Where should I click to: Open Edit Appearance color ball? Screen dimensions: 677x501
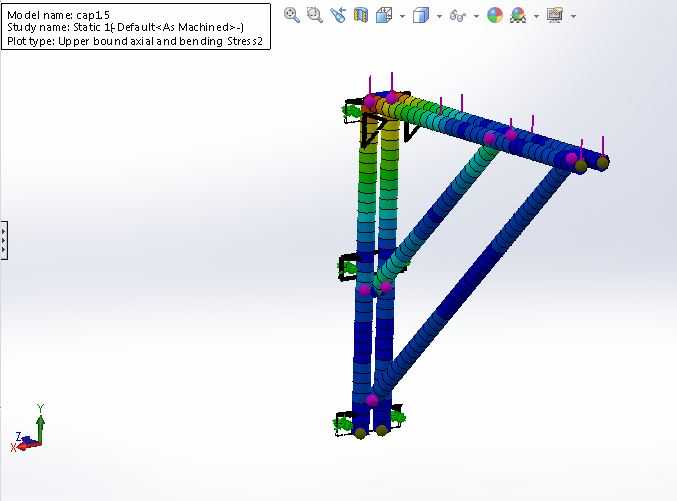point(495,16)
